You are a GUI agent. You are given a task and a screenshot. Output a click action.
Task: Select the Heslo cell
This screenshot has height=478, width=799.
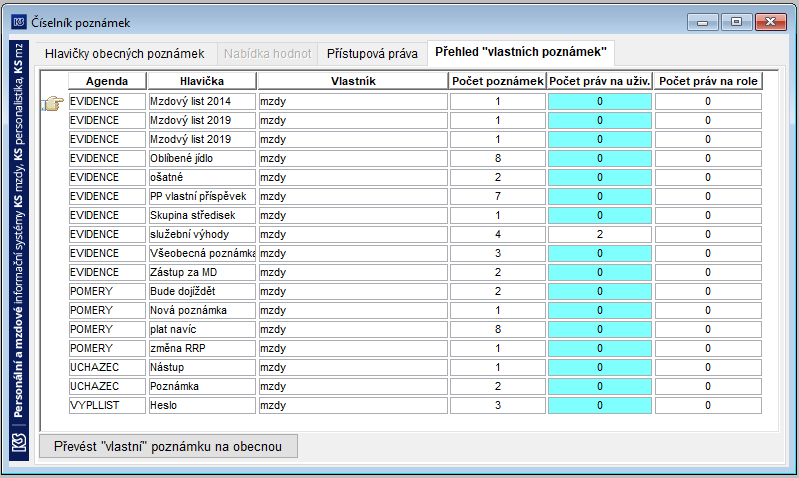(202, 405)
